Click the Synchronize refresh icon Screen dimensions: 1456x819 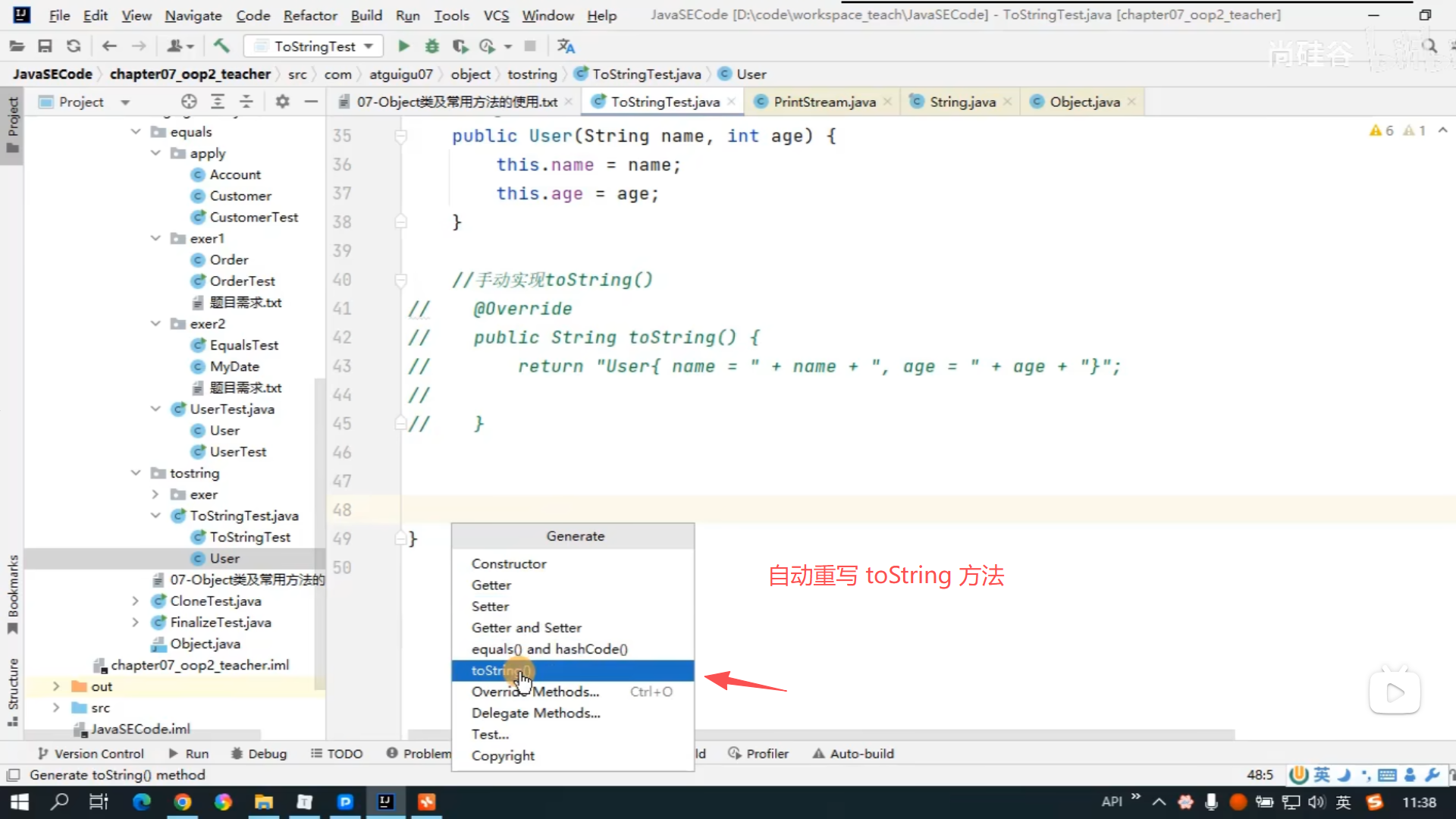74,46
